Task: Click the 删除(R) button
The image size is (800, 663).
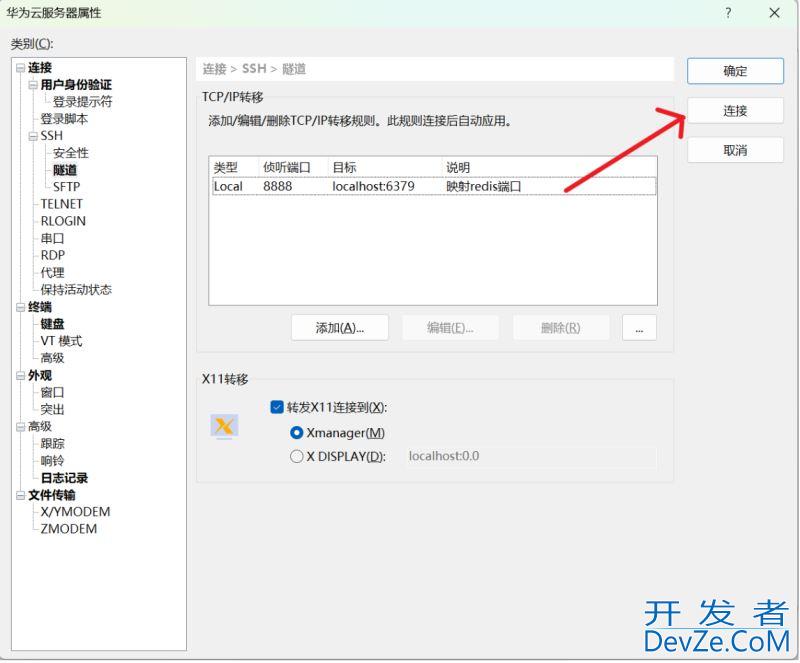Action: tap(561, 328)
